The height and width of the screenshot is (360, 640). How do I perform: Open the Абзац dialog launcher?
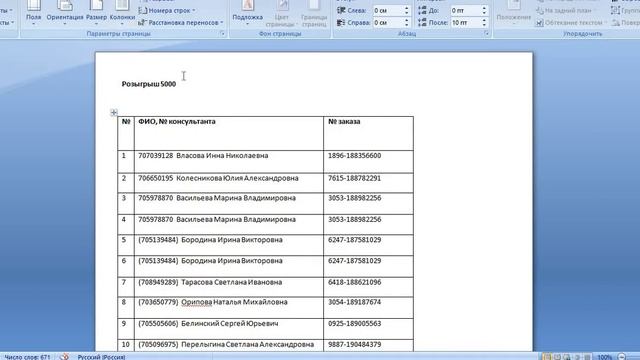(487, 34)
